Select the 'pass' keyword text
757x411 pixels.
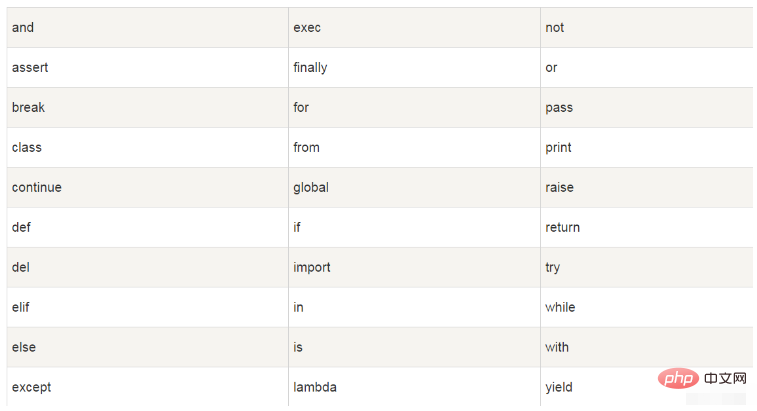click(559, 108)
